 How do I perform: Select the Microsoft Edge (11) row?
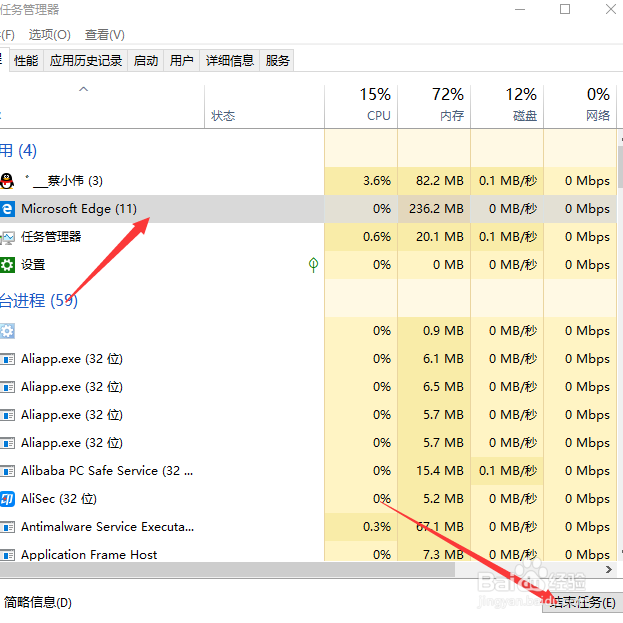pos(308,209)
